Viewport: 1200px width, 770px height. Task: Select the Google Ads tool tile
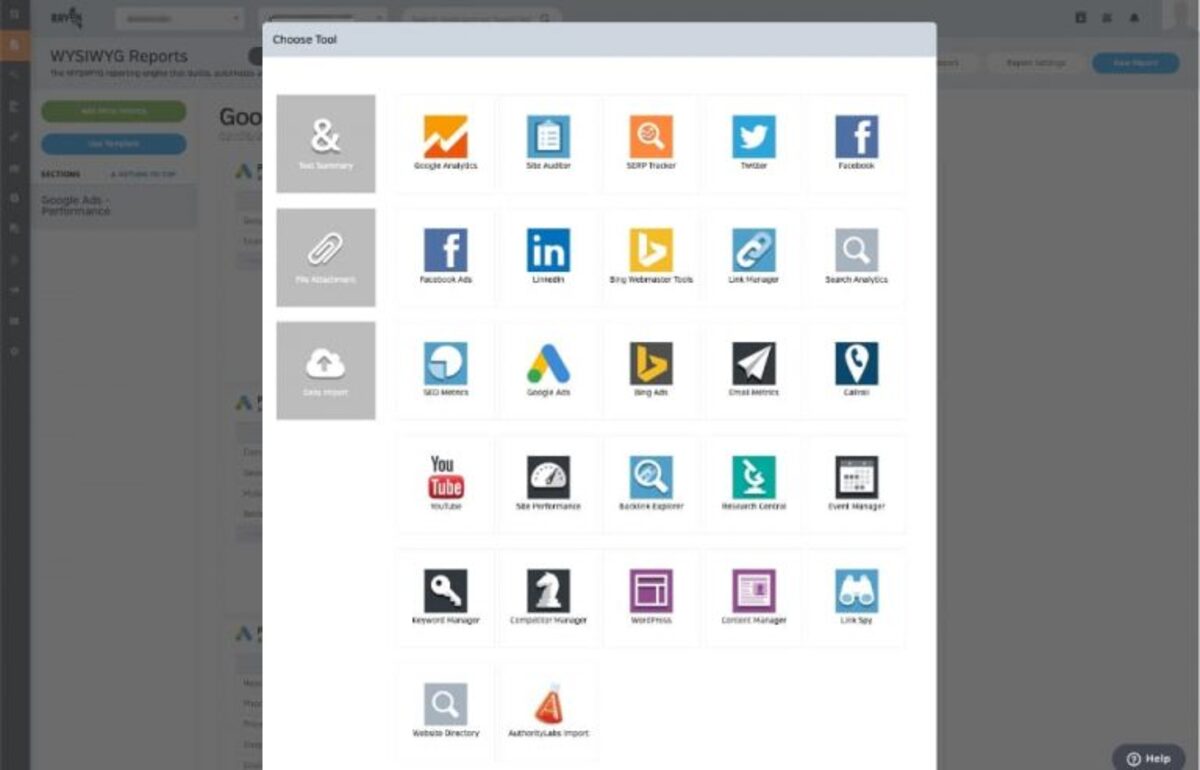pyautogui.click(x=548, y=371)
